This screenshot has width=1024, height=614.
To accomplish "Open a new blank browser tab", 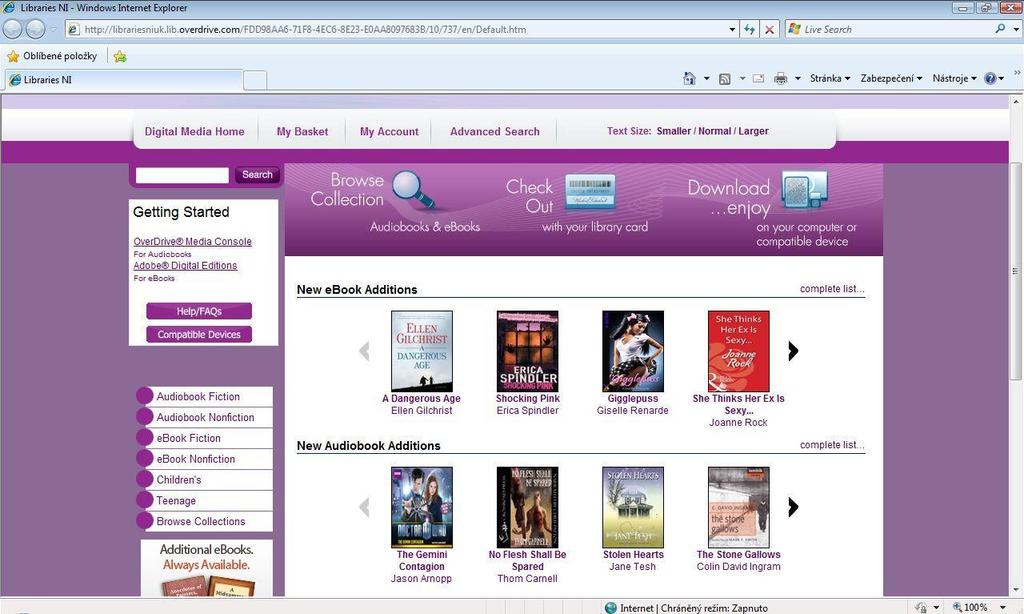I will coord(255,80).
